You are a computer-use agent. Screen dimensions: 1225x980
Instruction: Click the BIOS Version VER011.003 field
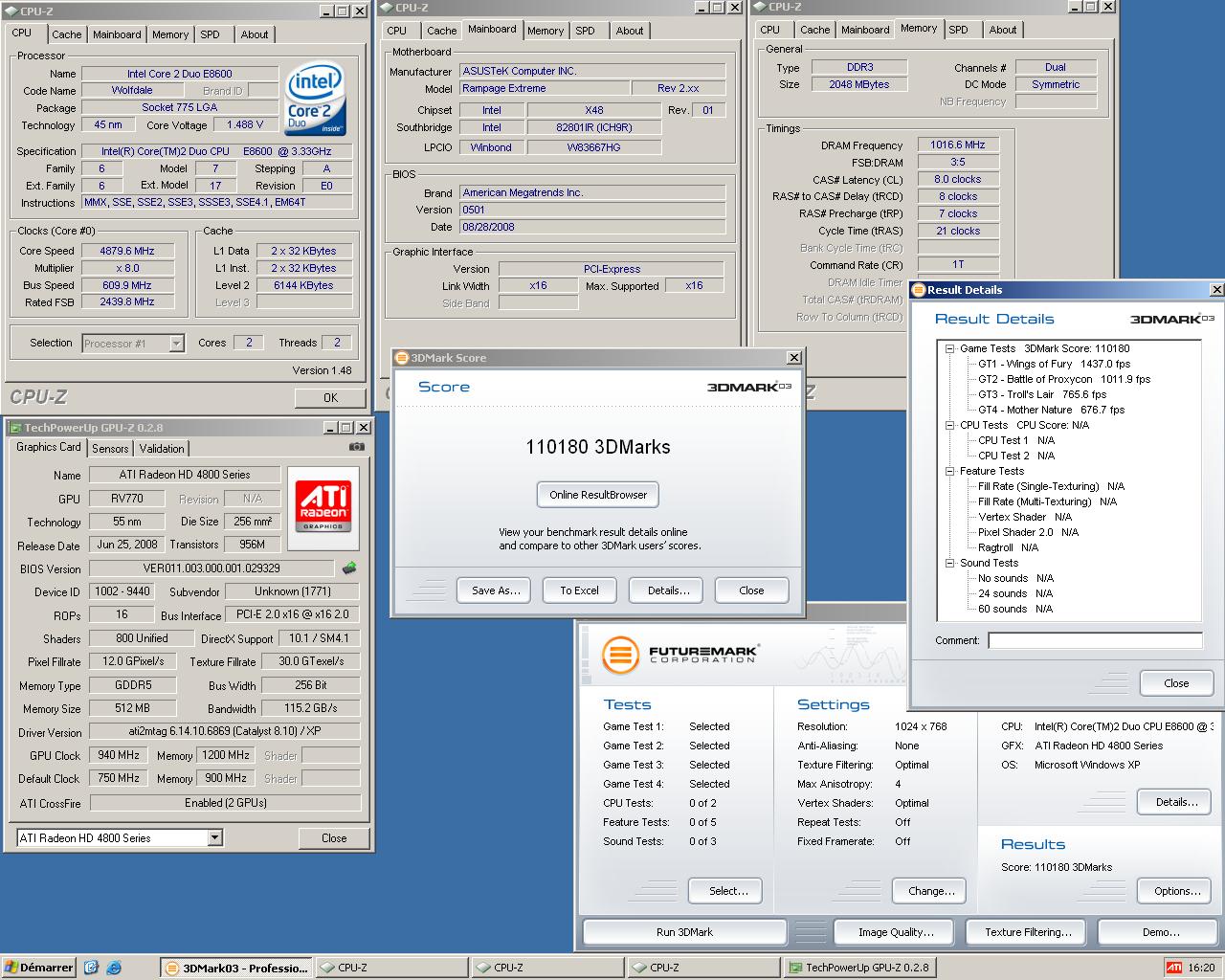212,568
